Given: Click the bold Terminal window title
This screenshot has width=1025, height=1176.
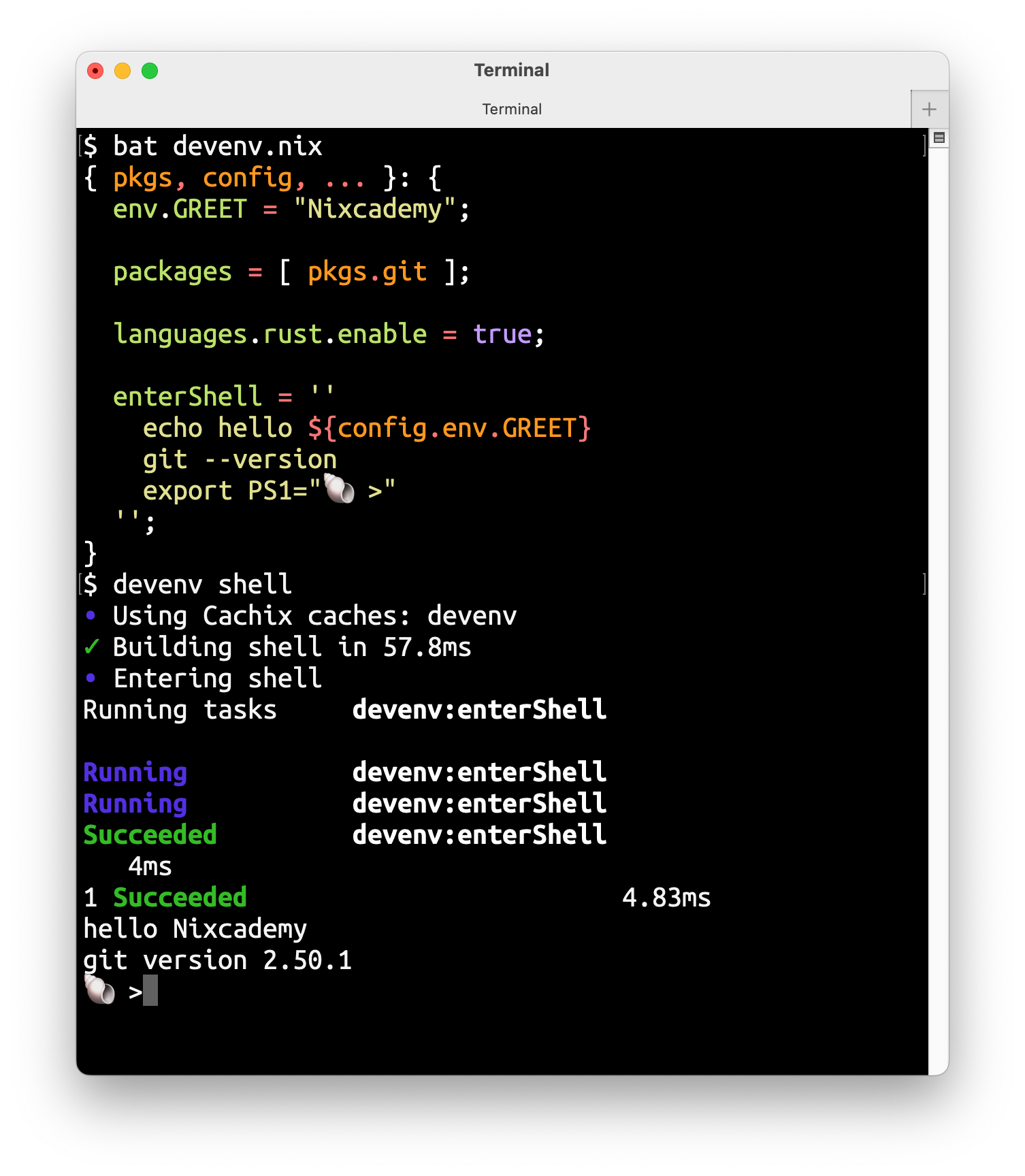Looking at the screenshot, I should point(512,70).
